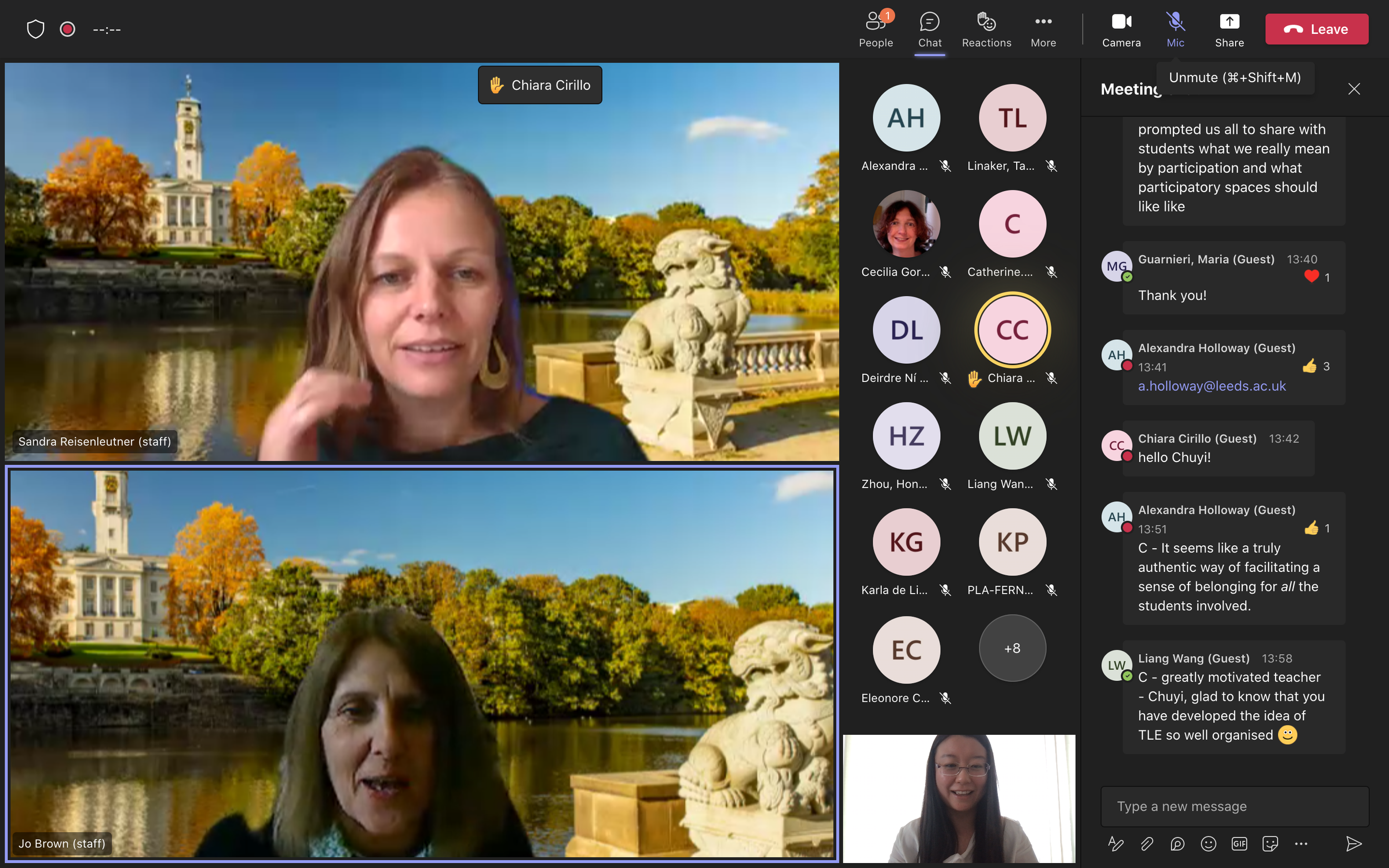Click the shield security icon

point(36,29)
